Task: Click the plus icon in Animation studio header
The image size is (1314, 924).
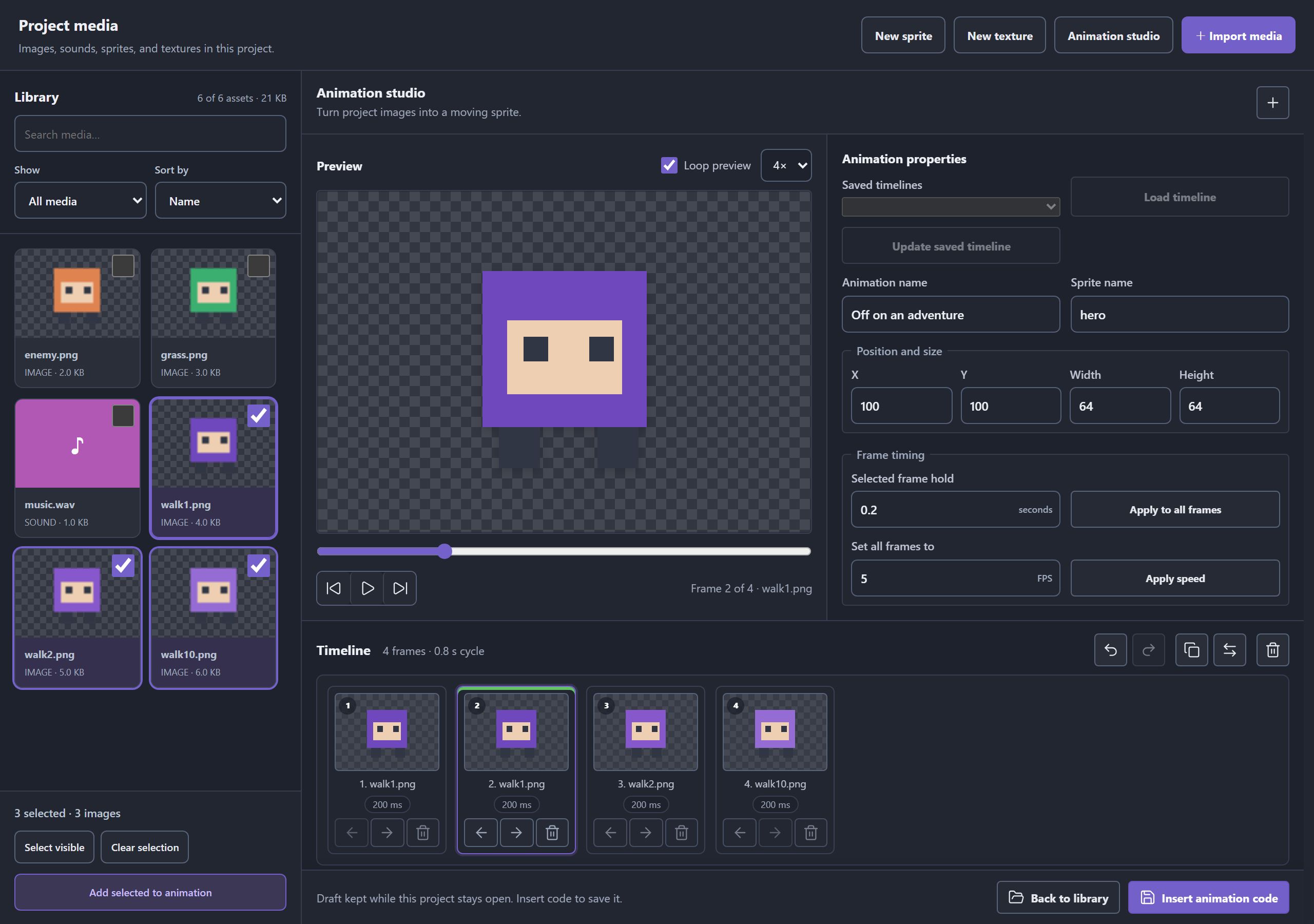Action: tap(1272, 103)
